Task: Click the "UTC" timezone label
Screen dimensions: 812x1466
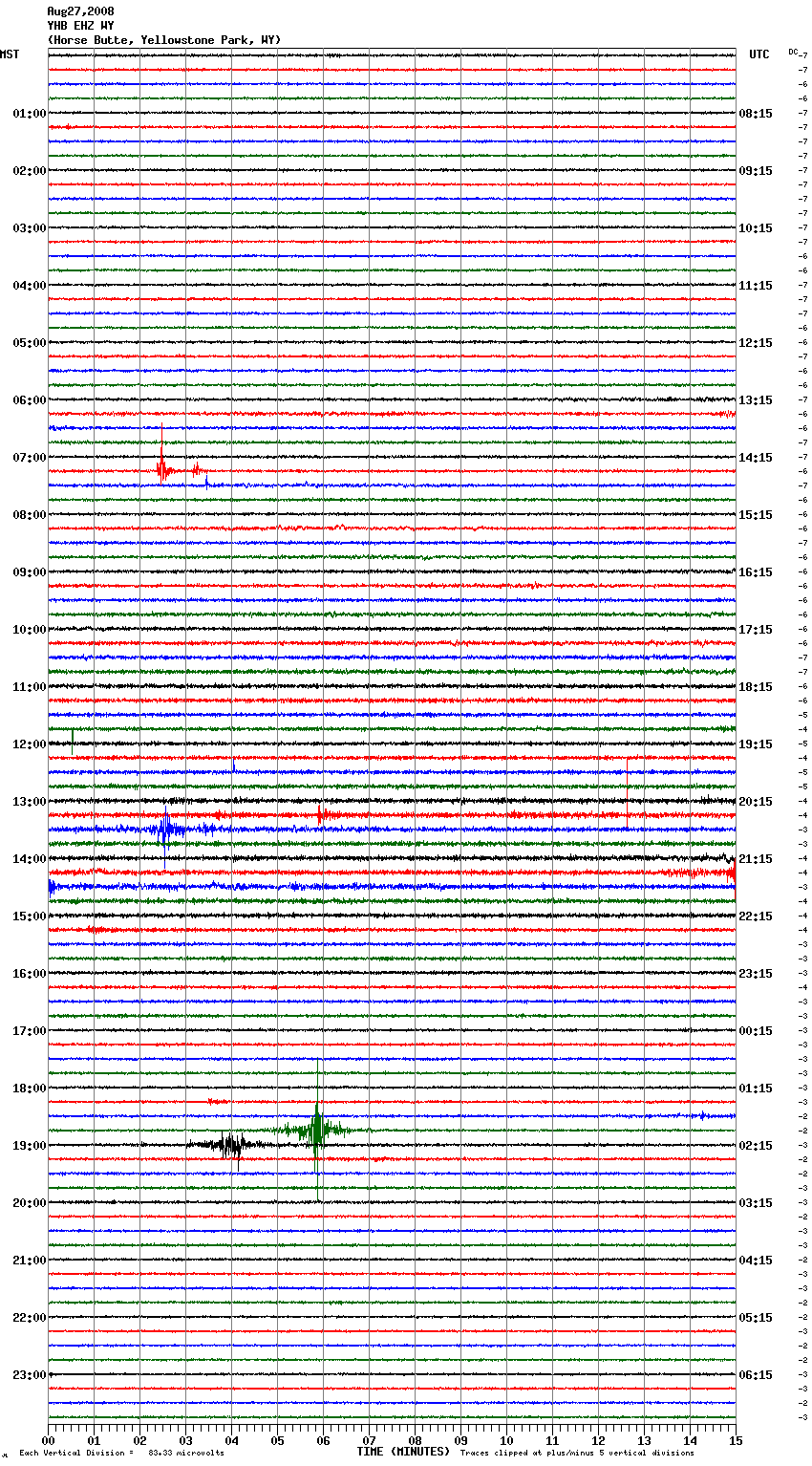Action: click(x=759, y=54)
